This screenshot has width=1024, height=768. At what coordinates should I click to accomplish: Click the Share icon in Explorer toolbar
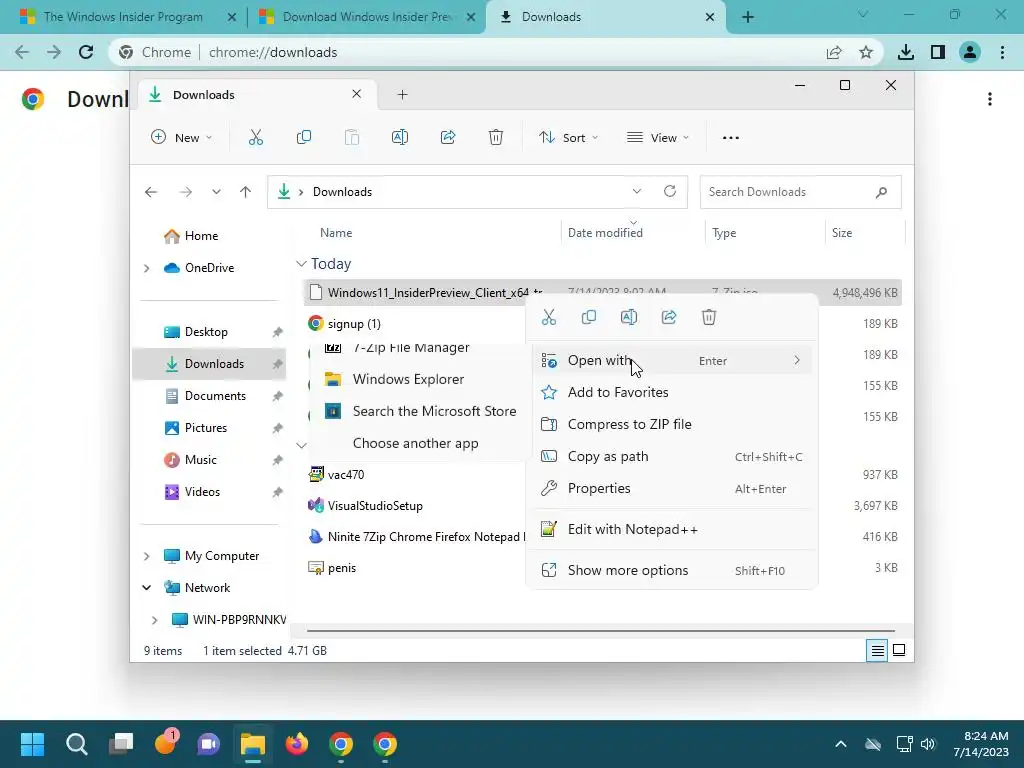point(448,137)
